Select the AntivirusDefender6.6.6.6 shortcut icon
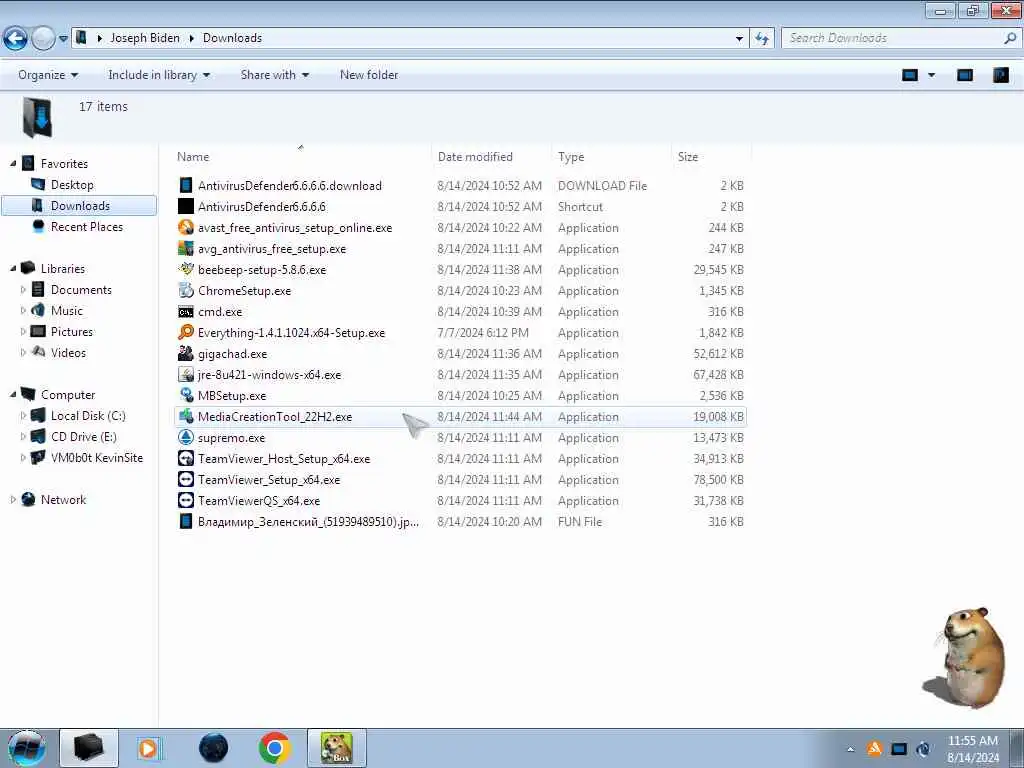This screenshot has width=1024, height=768. (x=186, y=206)
